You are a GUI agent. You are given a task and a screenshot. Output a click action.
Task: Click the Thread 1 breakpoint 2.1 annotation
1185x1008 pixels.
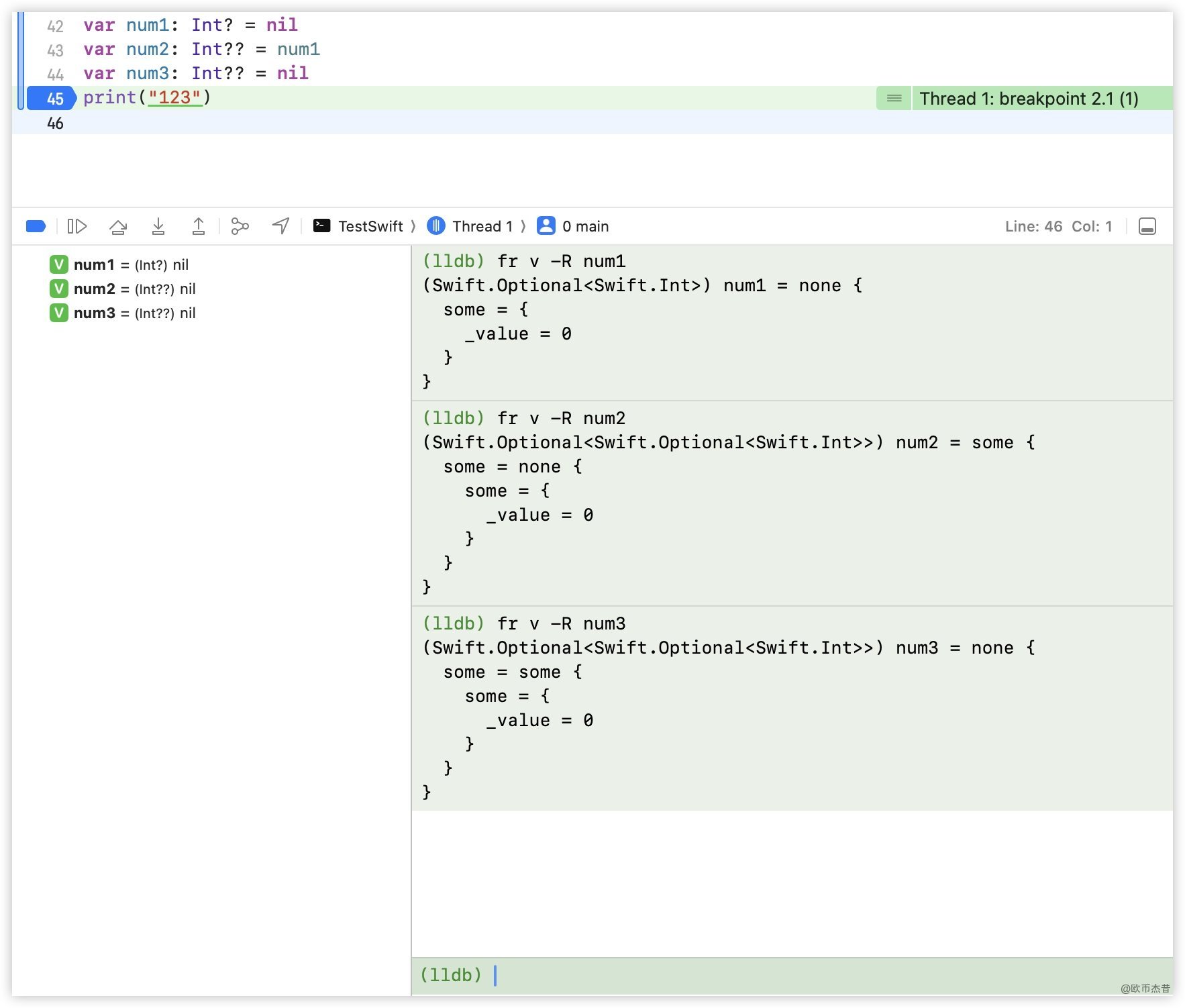pos(1028,99)
